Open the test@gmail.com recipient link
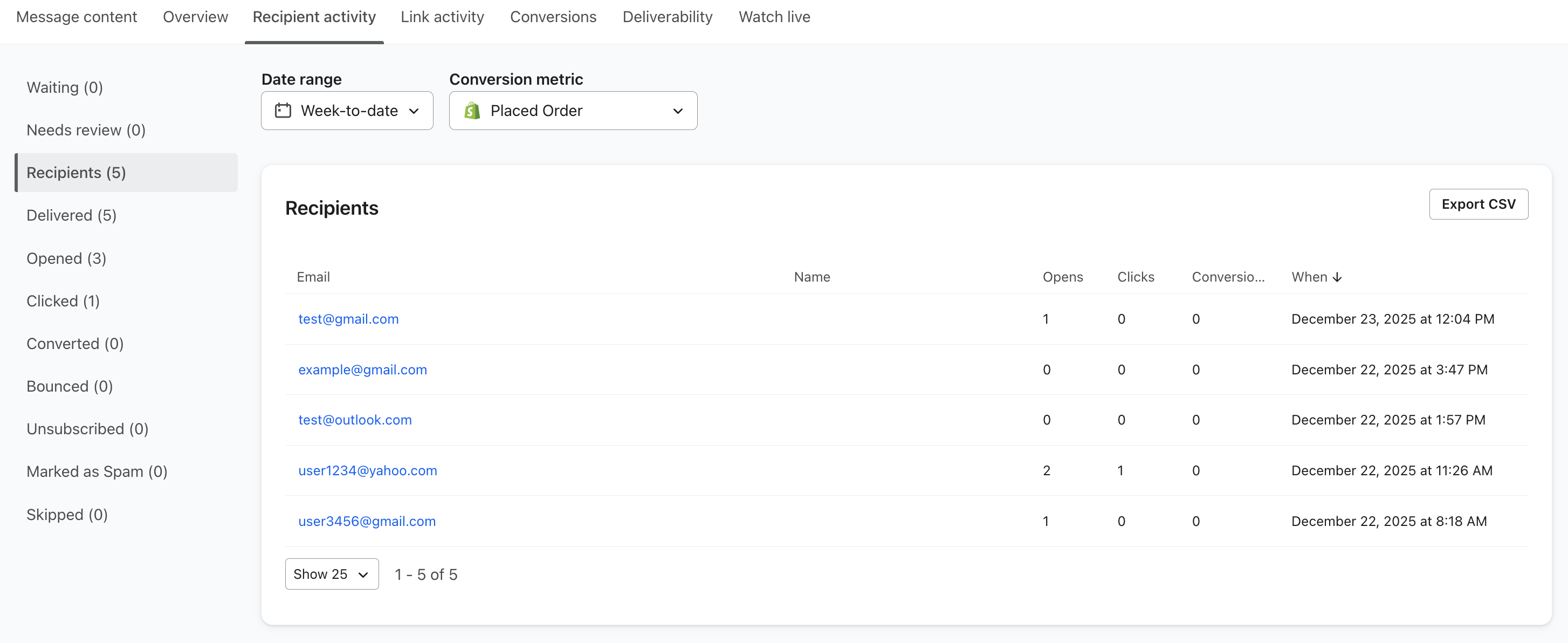This screenshot has height=643, width=1568. pos(348,319)
